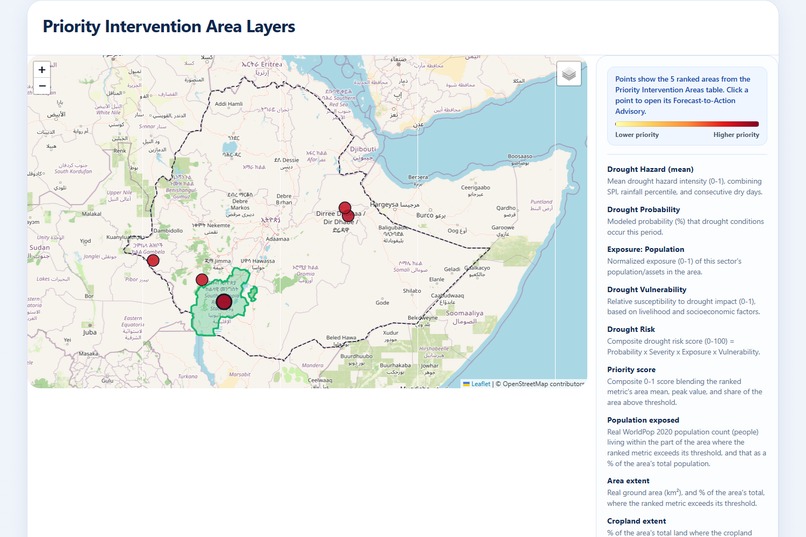This screenshot has height=537, width=806.
Task: Click the upper red marker at Dire Dawa
Action: click(x=345, y=208)
